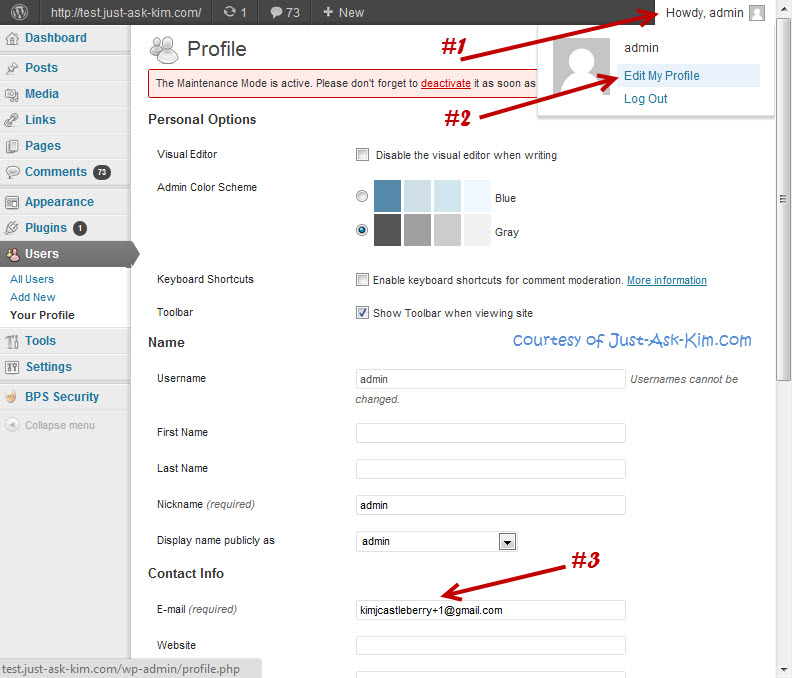Click the Username field
Viewport: 792px width, 678px height.
click(x=490, y=379)
